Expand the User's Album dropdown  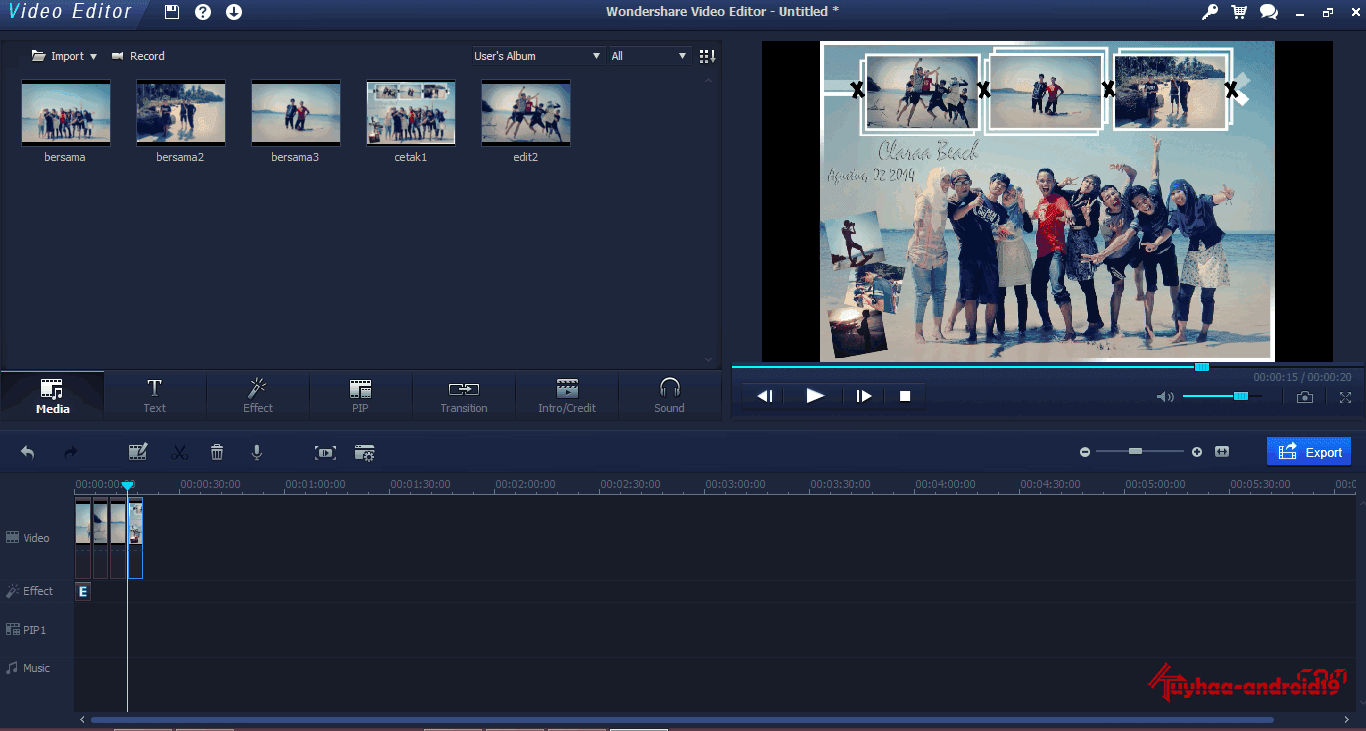tap(537, 56)
